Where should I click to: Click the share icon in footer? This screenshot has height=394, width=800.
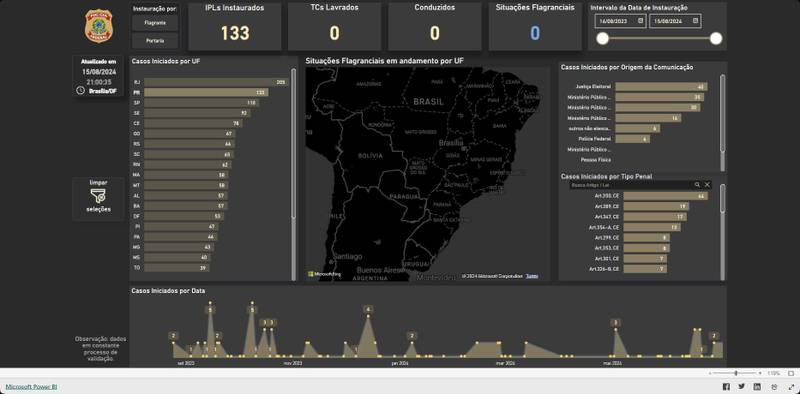774,387
